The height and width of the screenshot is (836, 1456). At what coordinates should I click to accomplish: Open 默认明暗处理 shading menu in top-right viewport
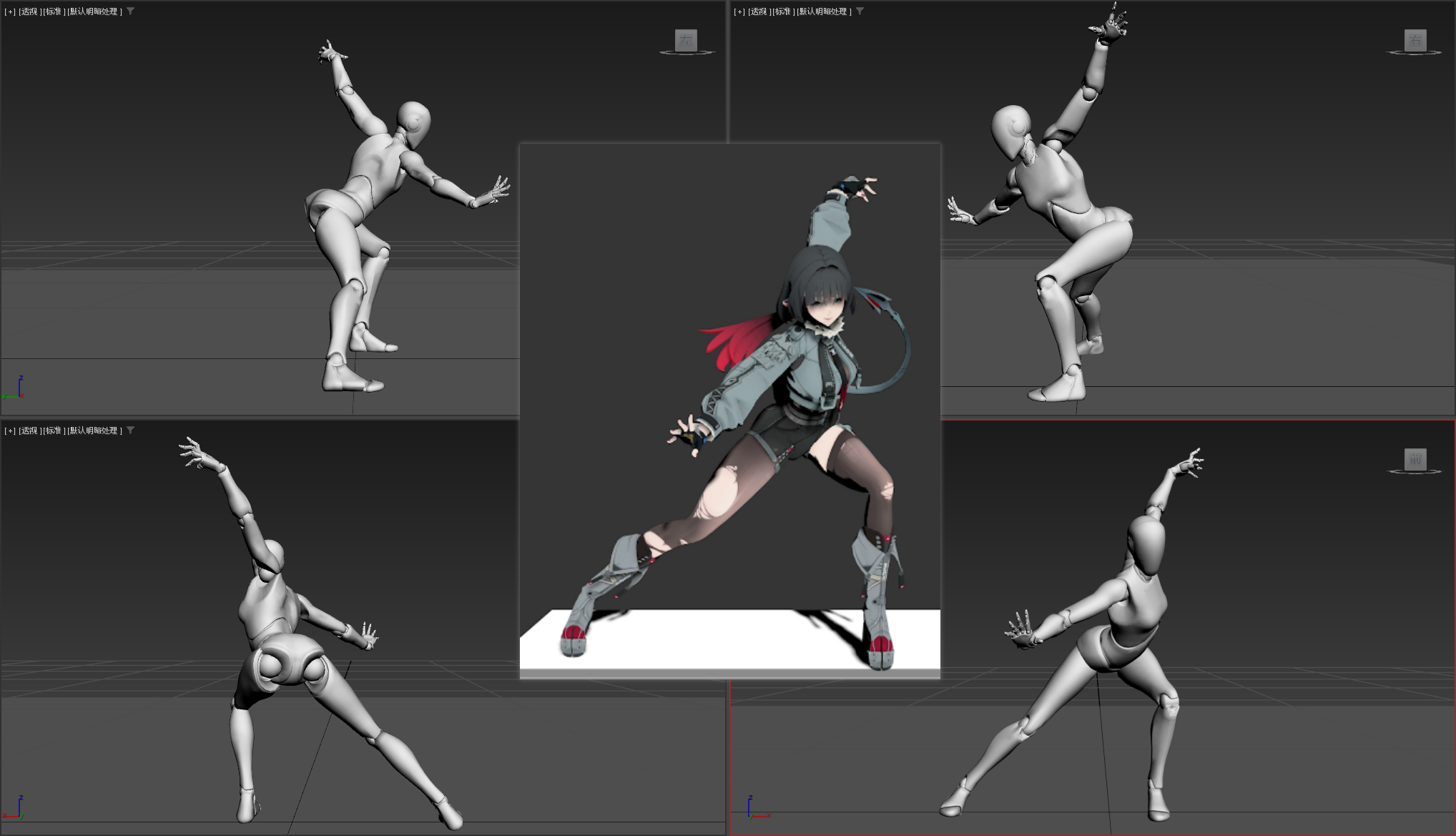(x=822, y=11)
